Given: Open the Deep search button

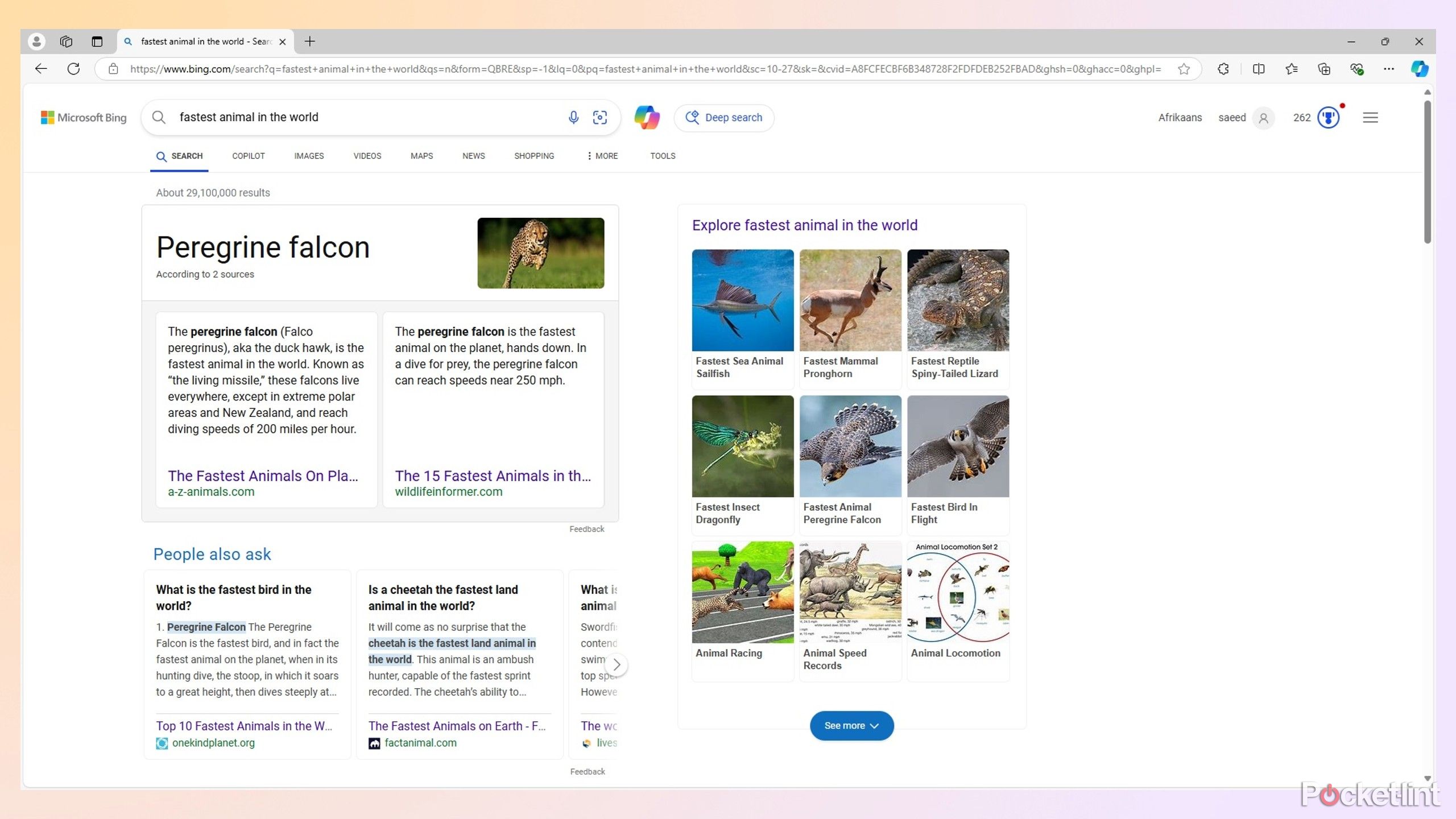Looking at the screenshot, I should point(724,117).
